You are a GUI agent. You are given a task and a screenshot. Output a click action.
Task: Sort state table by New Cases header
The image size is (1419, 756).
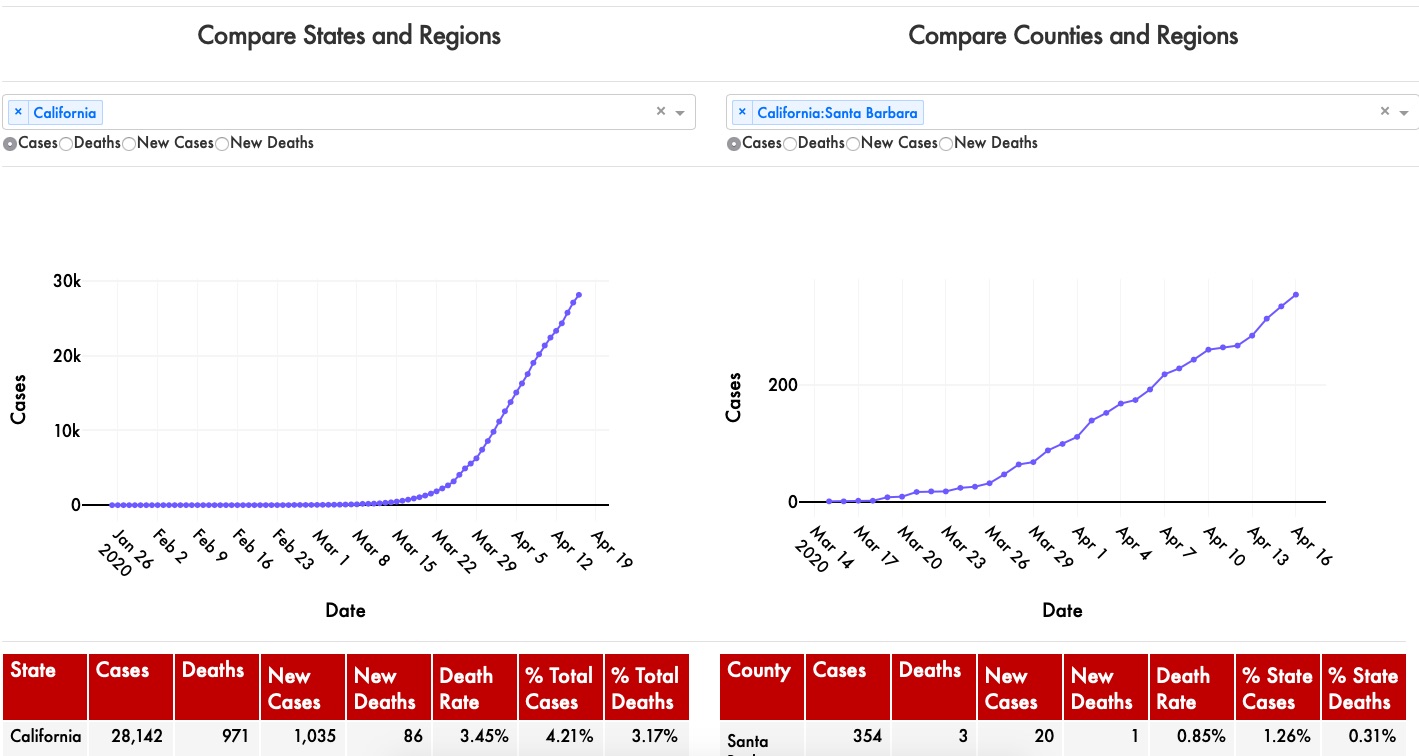point(304,688)
